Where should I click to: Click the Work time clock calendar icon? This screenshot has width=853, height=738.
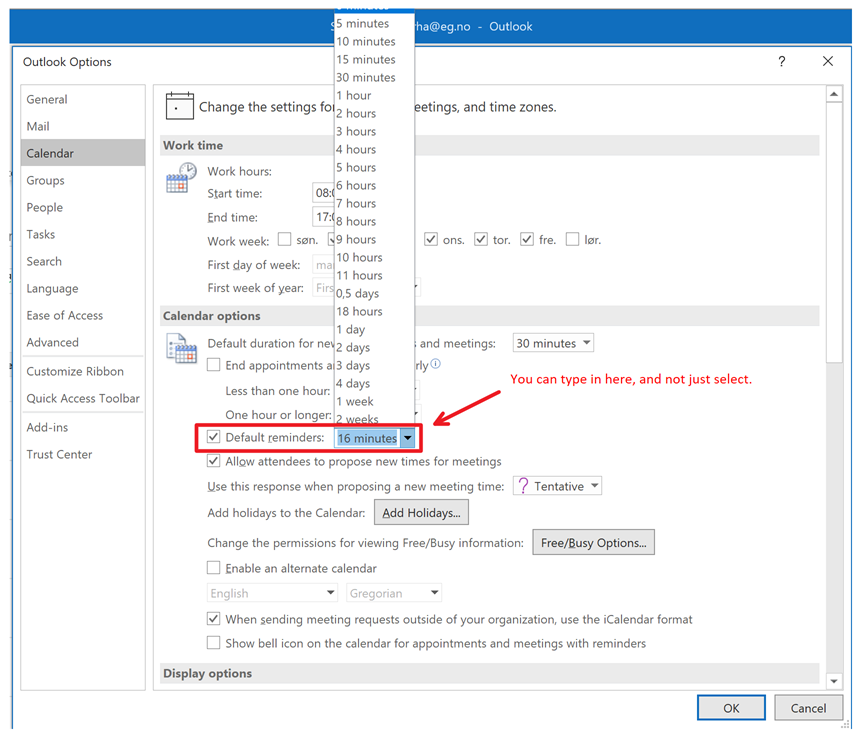(179, 178)
